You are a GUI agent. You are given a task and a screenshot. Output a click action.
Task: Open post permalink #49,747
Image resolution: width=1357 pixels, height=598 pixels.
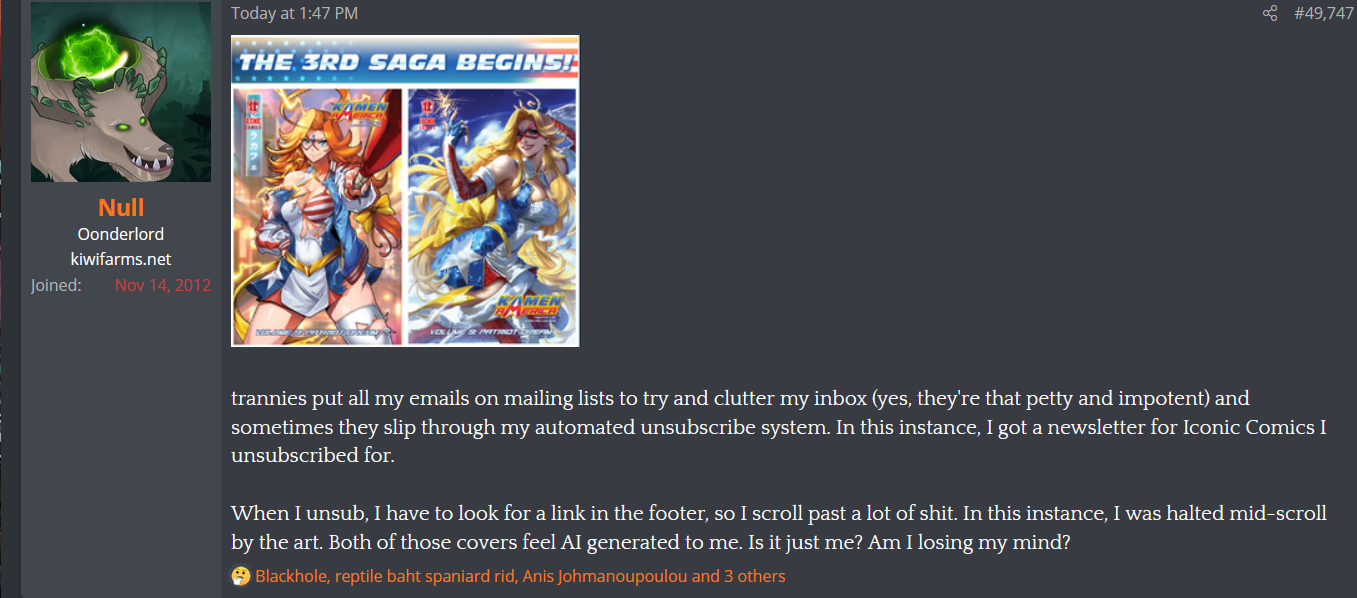click(1323, 13)
